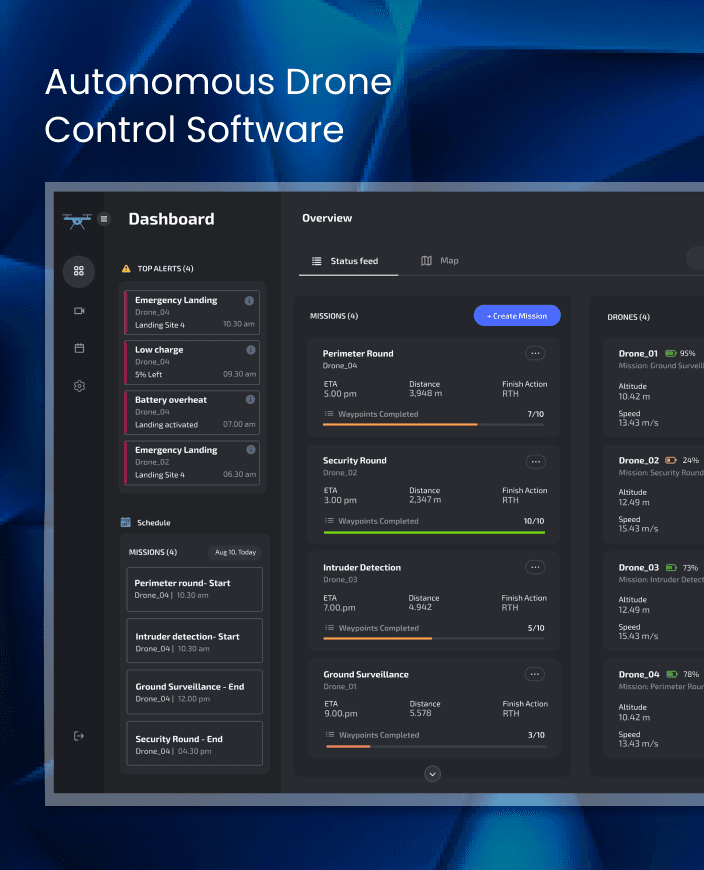Click info icon on first Emergency Landing alert

coord(249,301)
